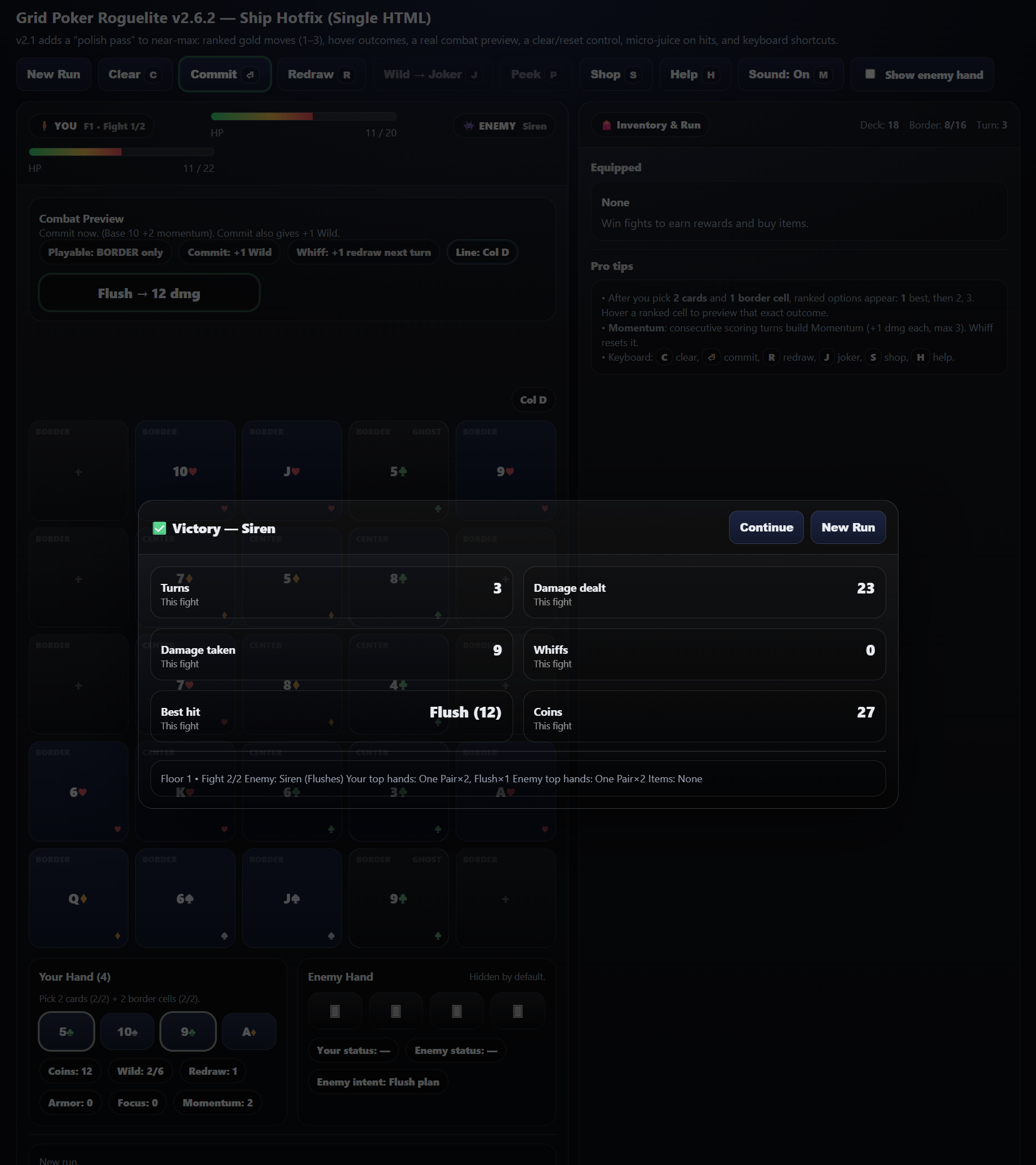Click the enemy Siren monster icon
Viewport: 1036px width, 1165px height.
click(x=468, y=126)
